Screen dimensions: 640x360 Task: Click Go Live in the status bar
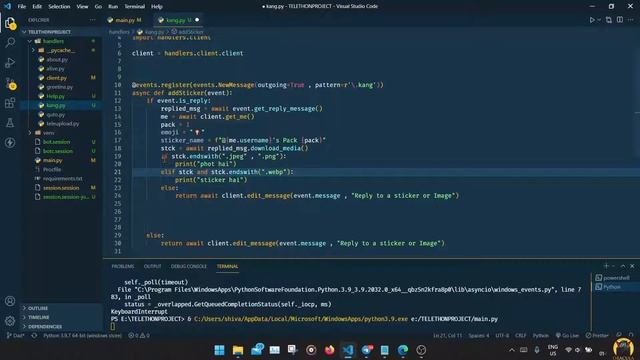pyautogui.click(x=567, y=336)
